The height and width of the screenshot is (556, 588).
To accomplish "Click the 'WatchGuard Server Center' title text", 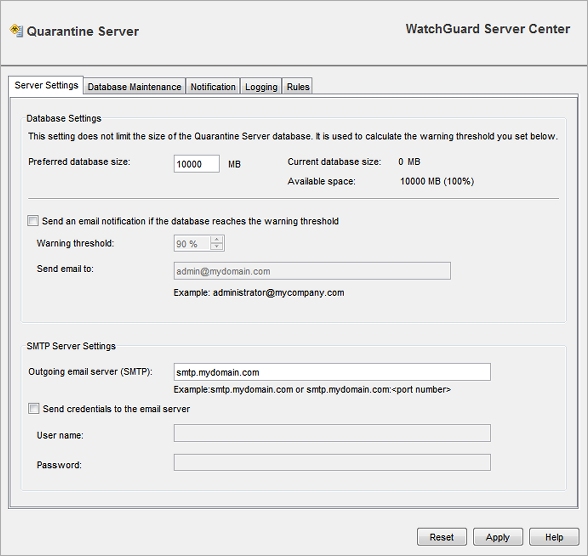I will point(488,29).
